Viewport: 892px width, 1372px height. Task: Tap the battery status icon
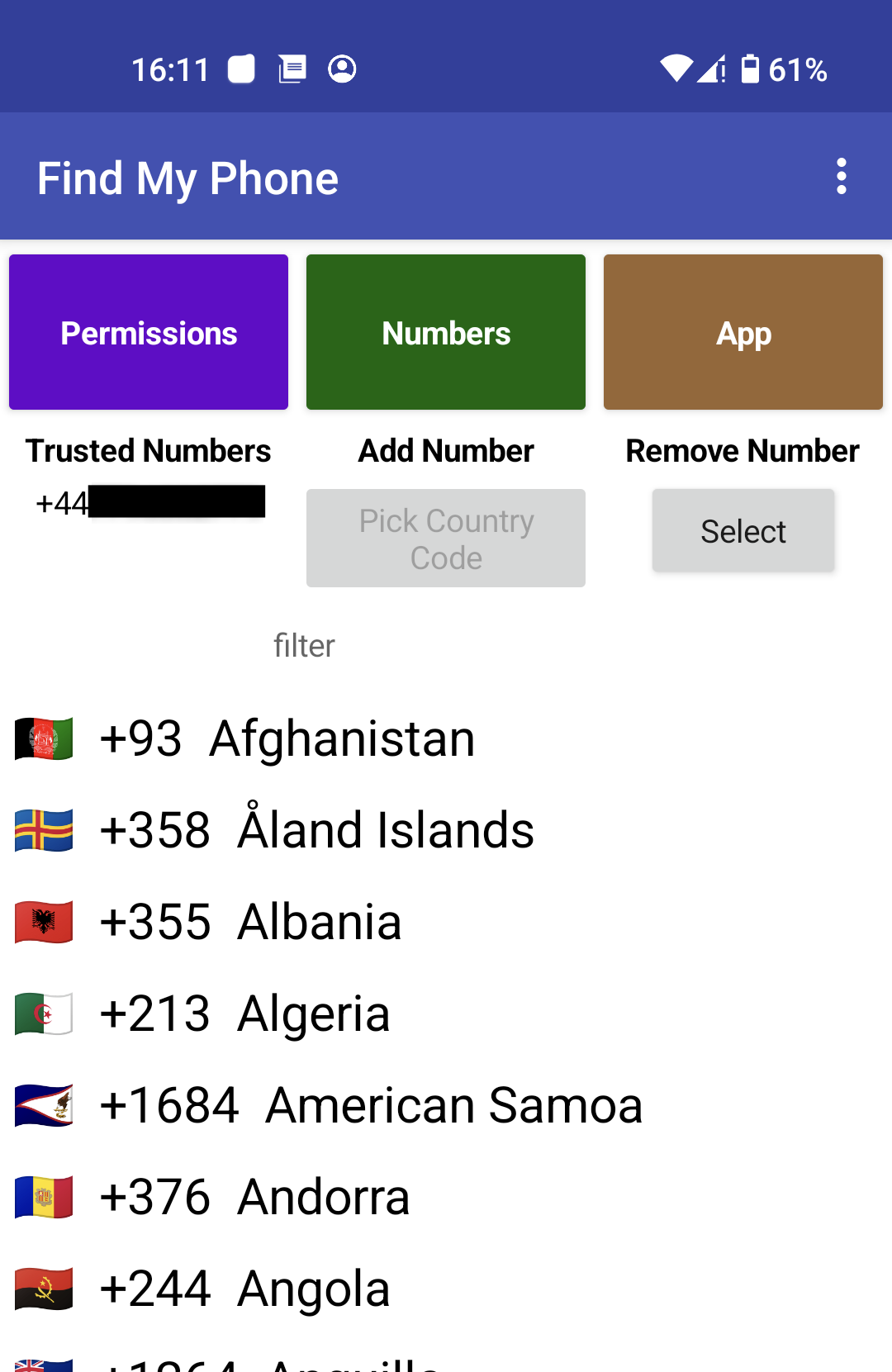[749, 69]
